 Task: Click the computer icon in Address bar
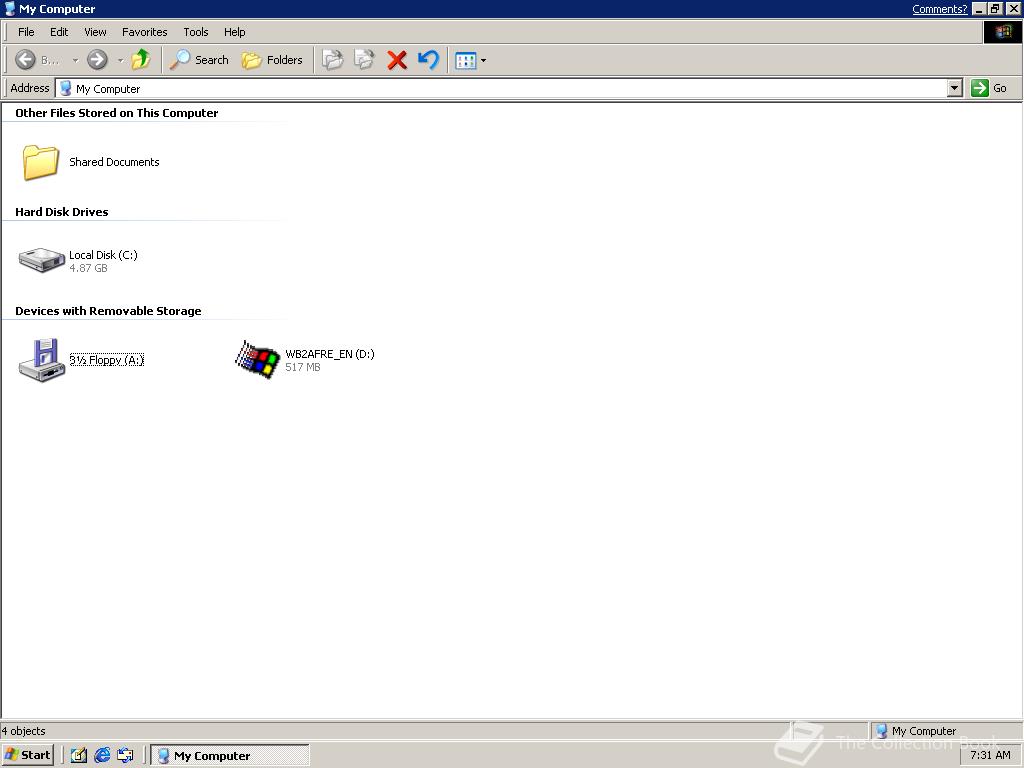65,88
